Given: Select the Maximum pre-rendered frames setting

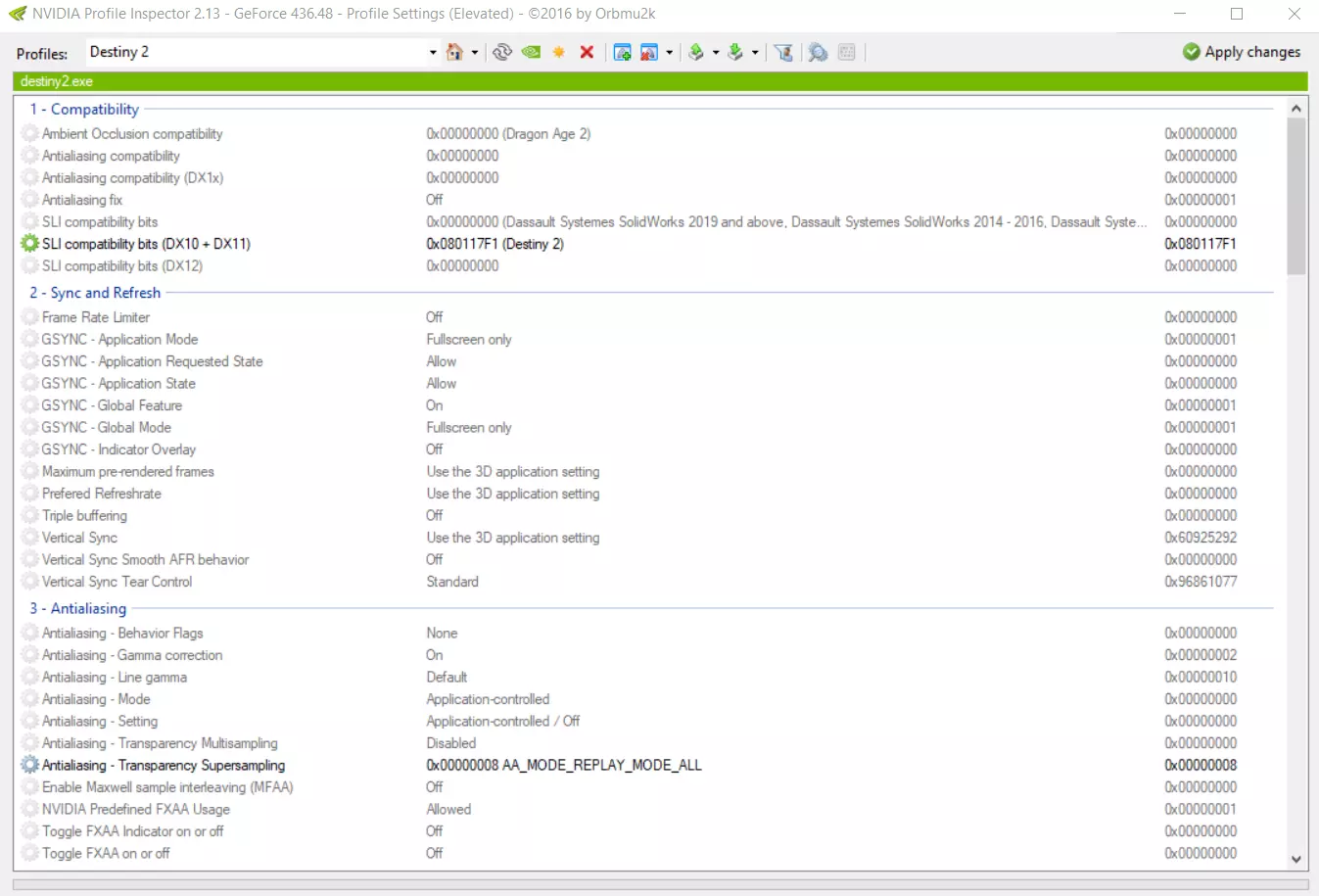Looking at the screenshot, I should pyautogui.click(x=127, y=471).
